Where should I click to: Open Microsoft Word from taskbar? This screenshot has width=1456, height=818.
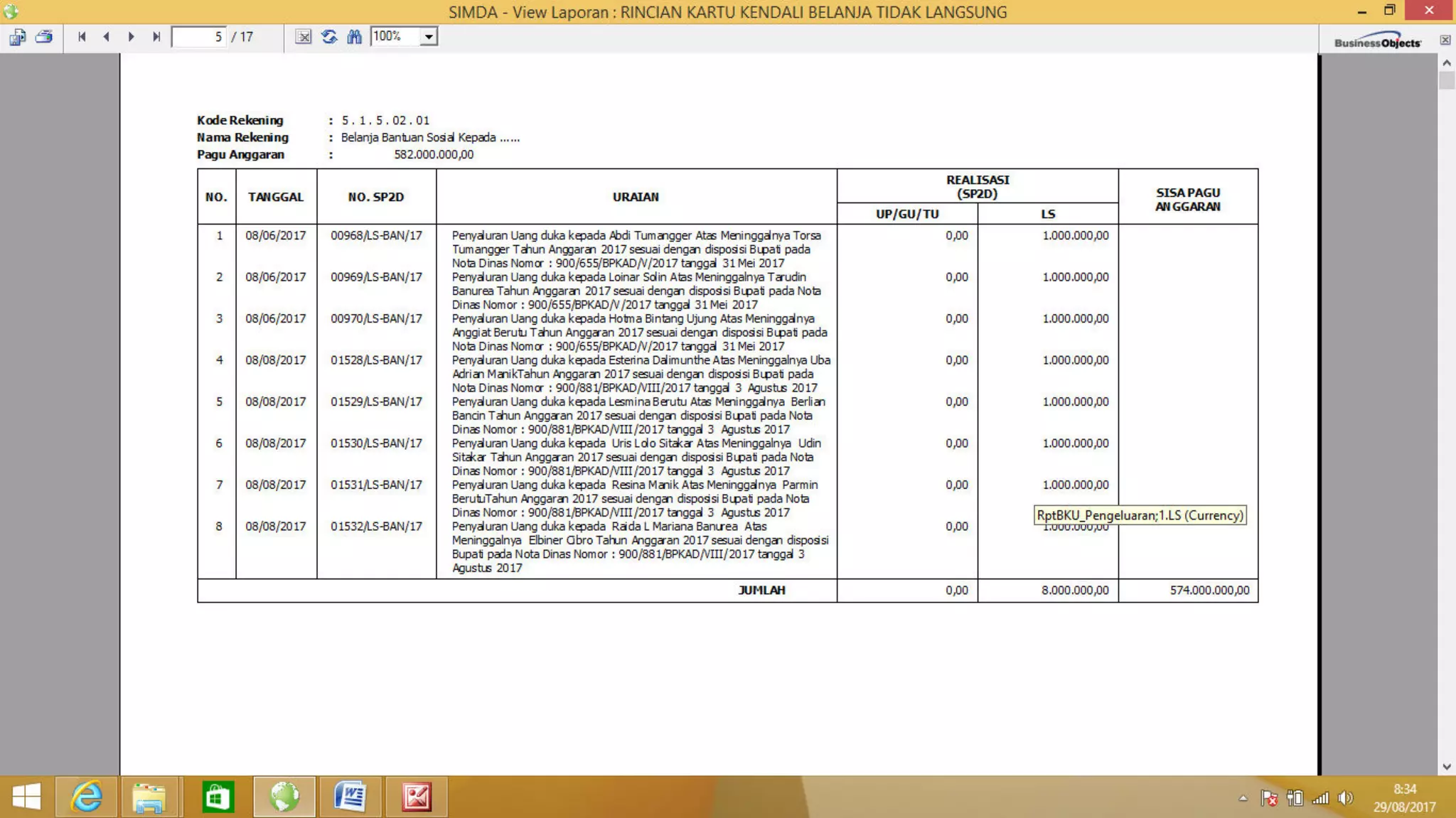[x=350, y=797]
